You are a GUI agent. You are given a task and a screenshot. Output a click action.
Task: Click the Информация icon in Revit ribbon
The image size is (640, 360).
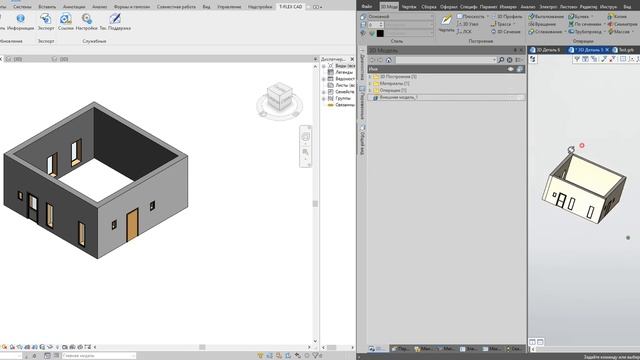(20, 18)
